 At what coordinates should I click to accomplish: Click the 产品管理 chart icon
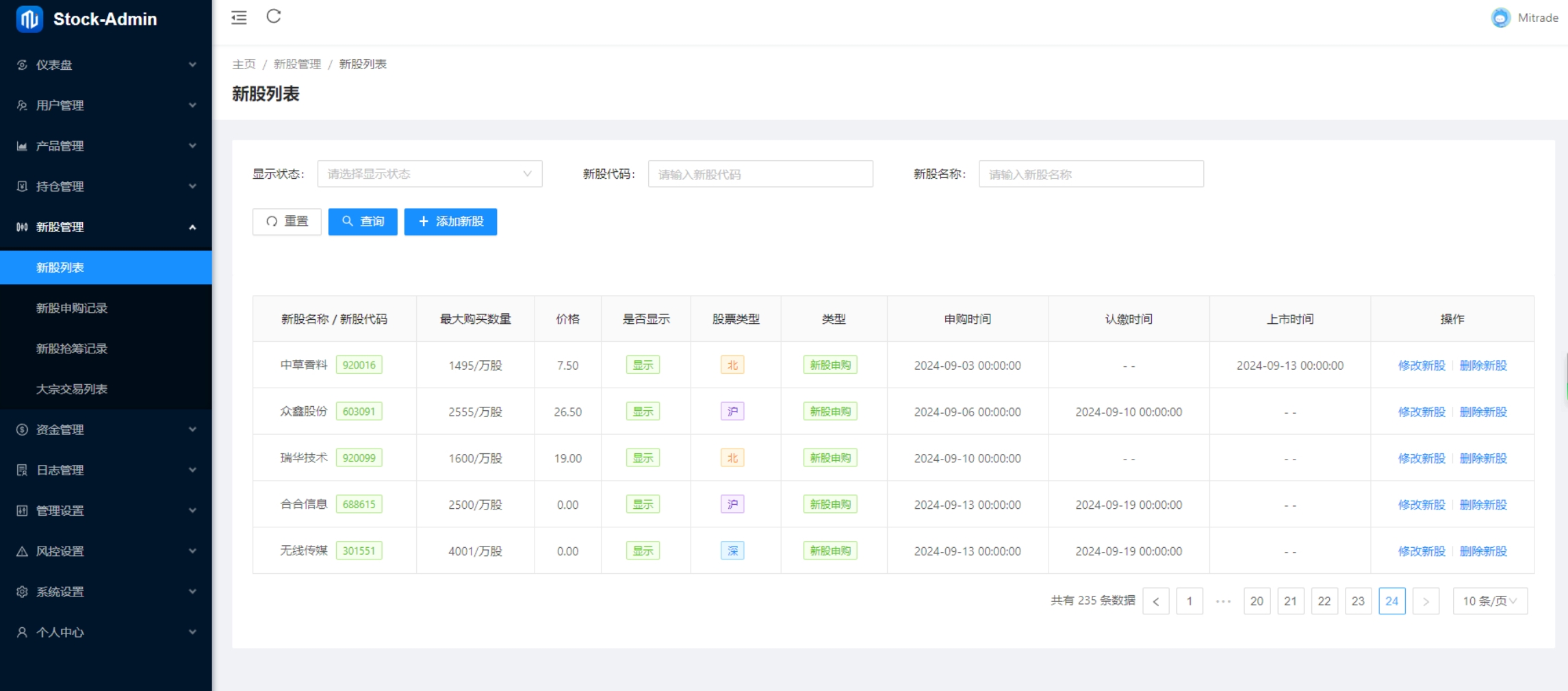point(21,146)
